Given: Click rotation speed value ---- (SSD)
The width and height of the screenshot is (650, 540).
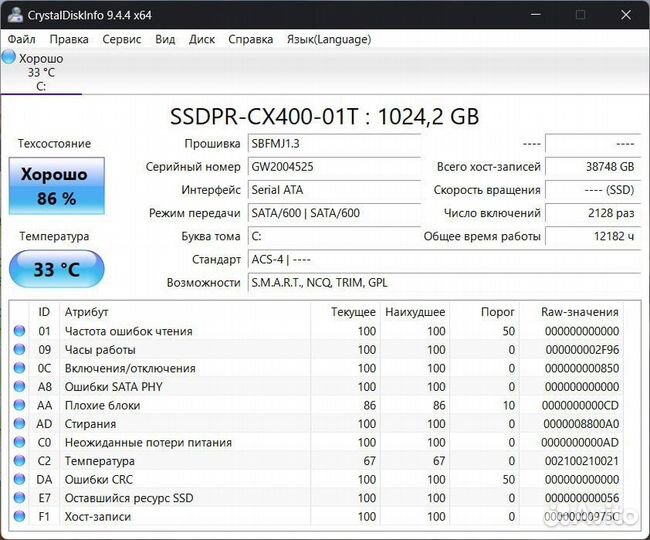Looking at the screenshot, I should pyautogui.click(x=593, y=190).
